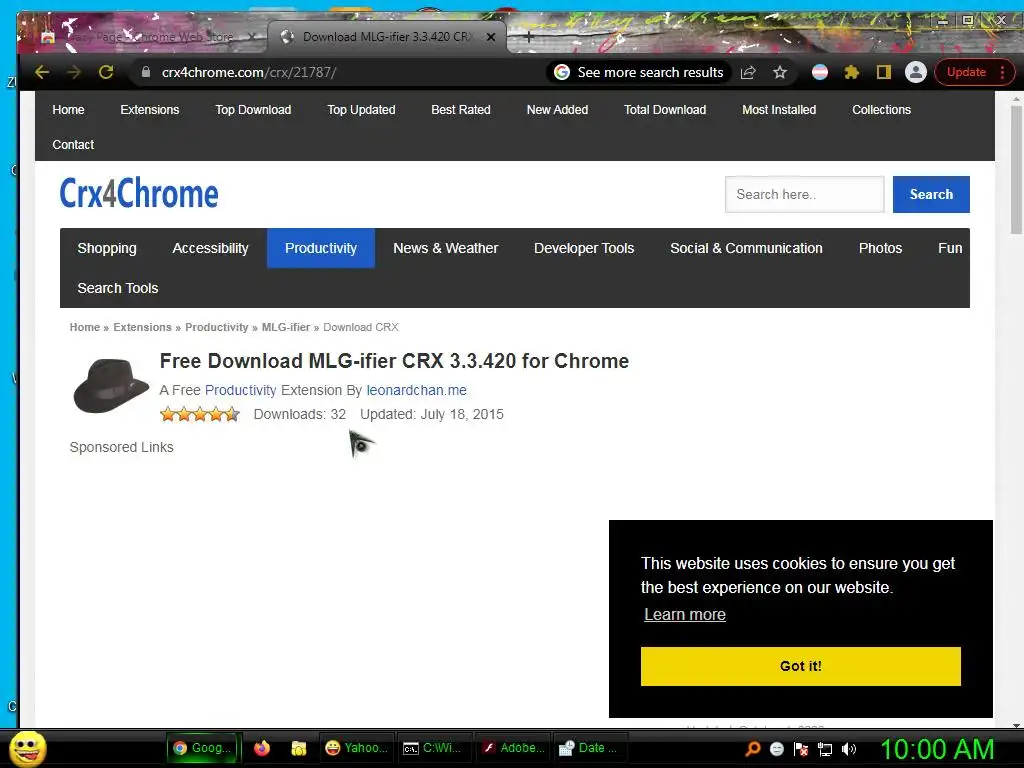Open New Added menu item

tap(558, 110)
